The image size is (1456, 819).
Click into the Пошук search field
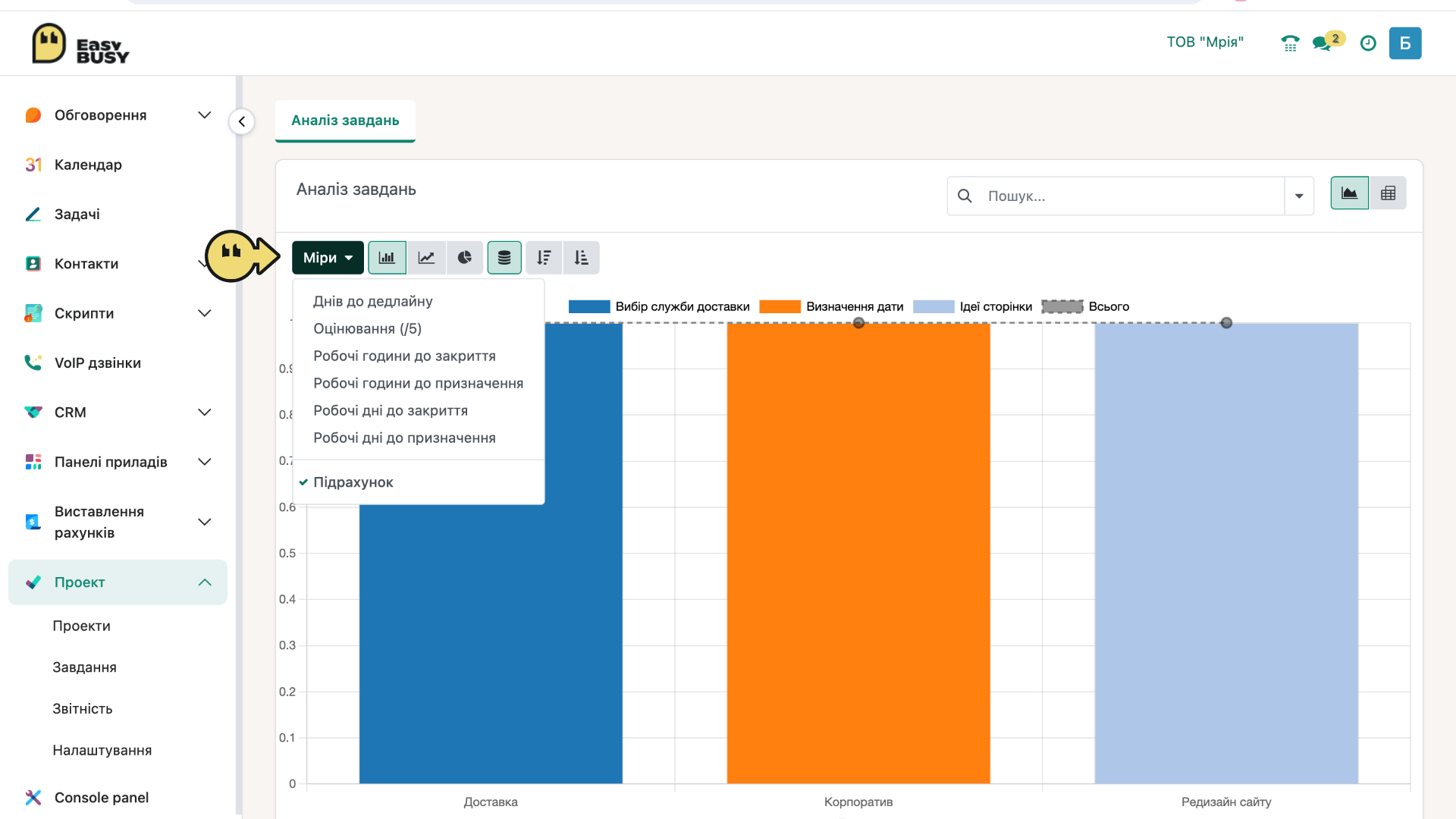1130,196
